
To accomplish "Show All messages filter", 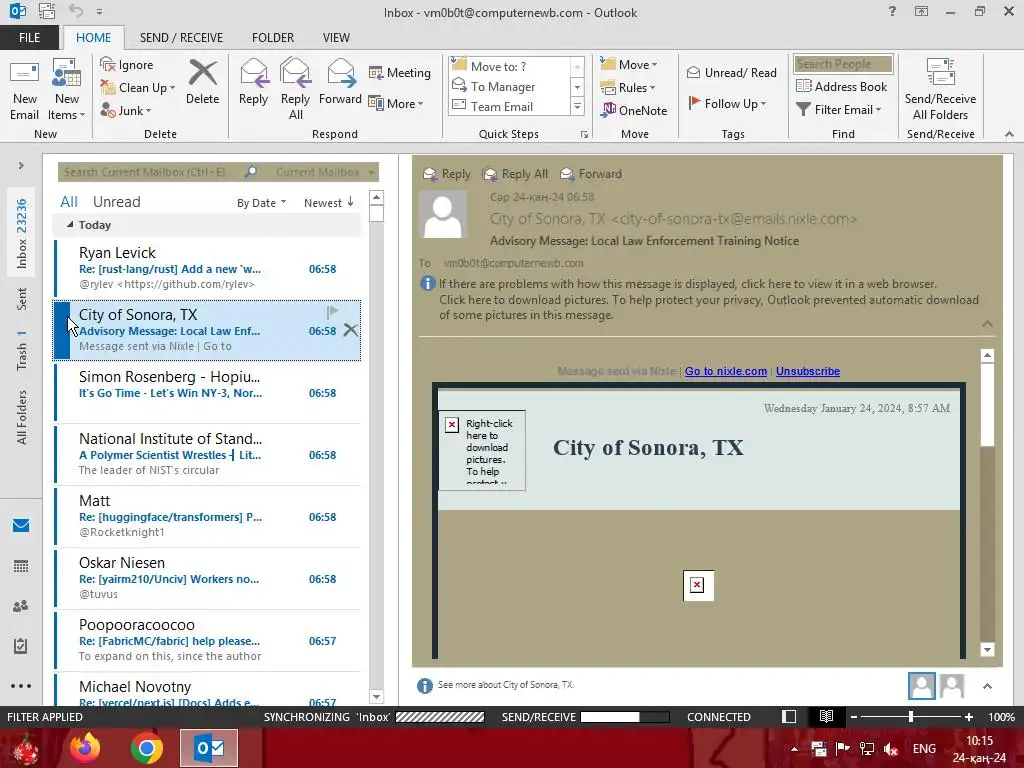I will 69,202.
